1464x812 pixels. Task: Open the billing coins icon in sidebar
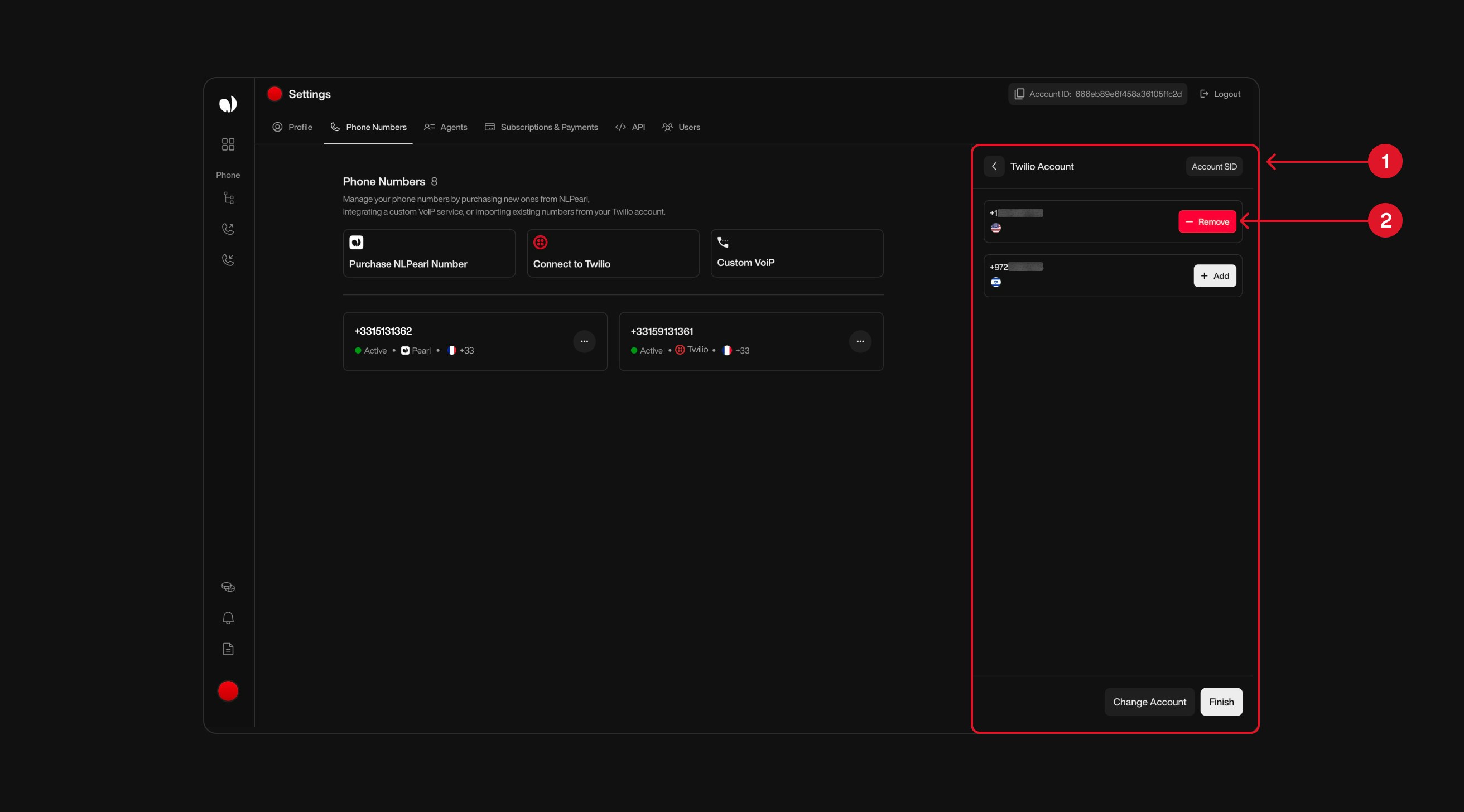(x=228, y=587)
